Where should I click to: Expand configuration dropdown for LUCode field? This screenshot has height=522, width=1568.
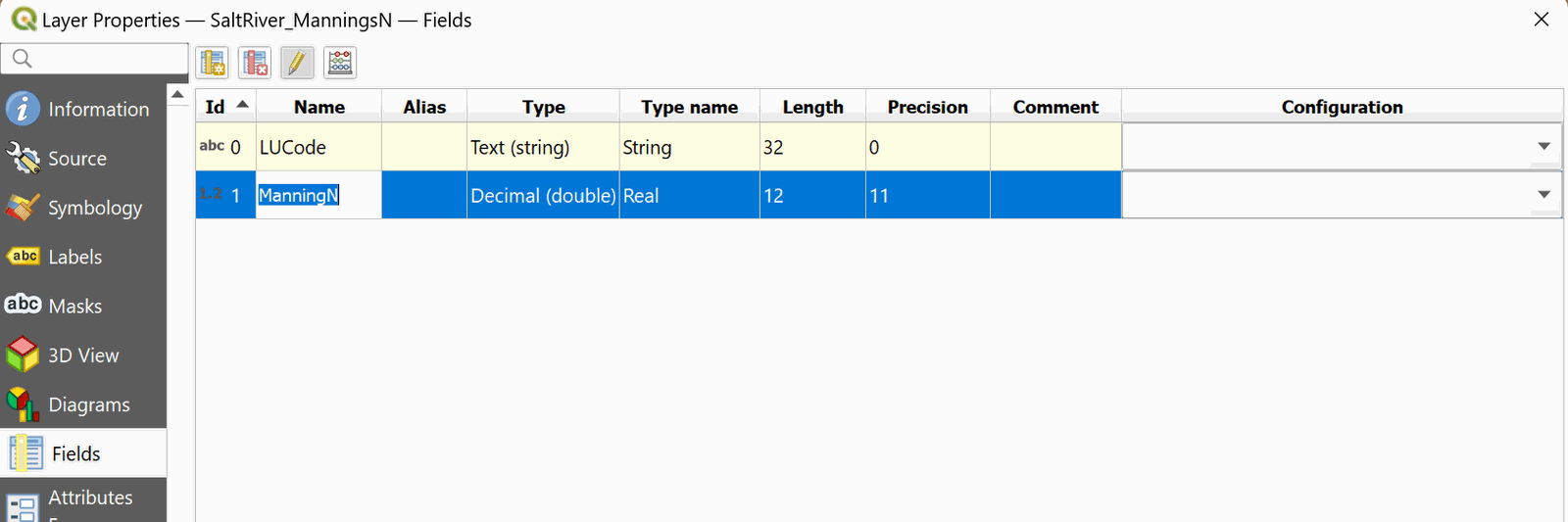pos(1543,147)
